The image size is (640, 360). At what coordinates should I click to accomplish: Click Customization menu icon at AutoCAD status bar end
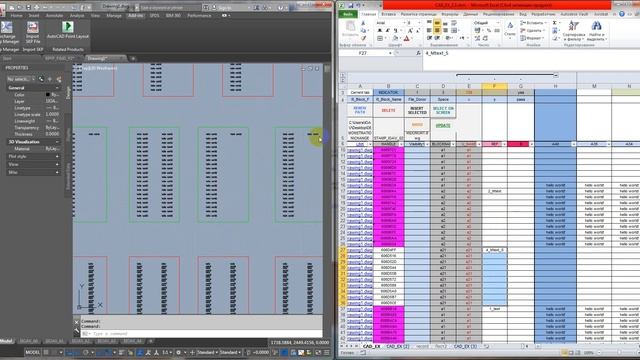(x=327, y=352)
